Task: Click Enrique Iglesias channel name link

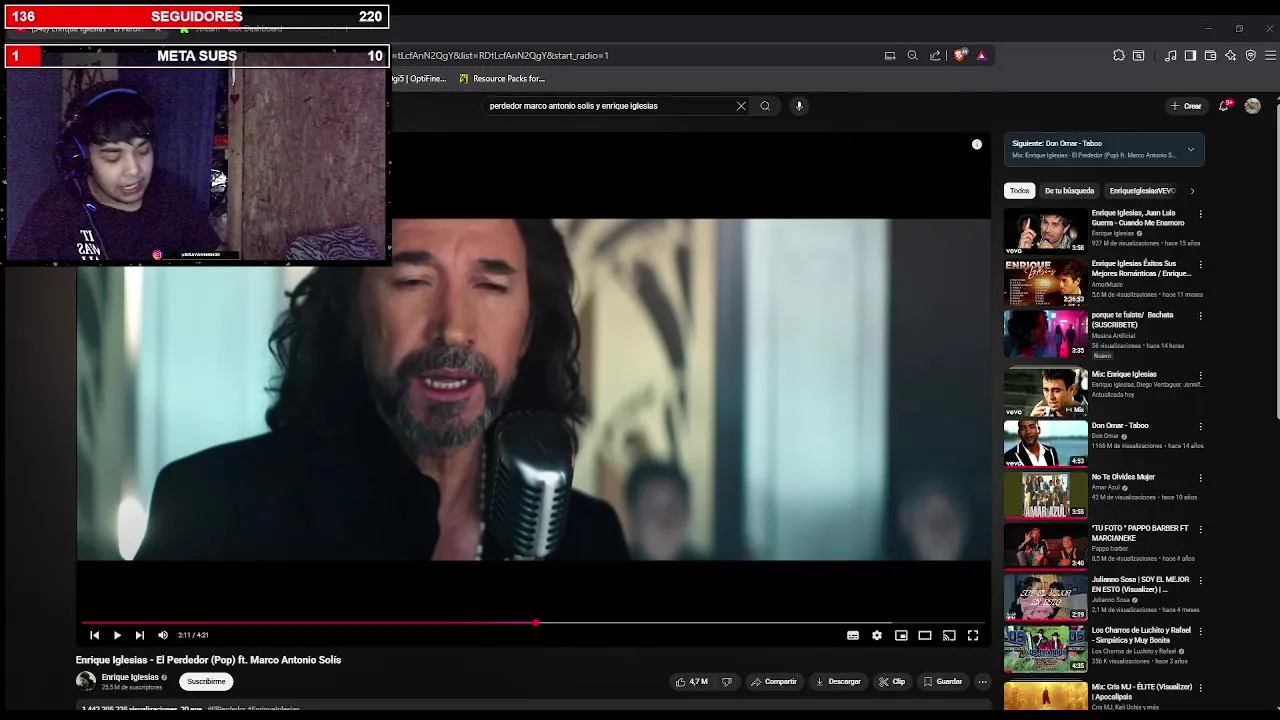Action: [130, 677]
